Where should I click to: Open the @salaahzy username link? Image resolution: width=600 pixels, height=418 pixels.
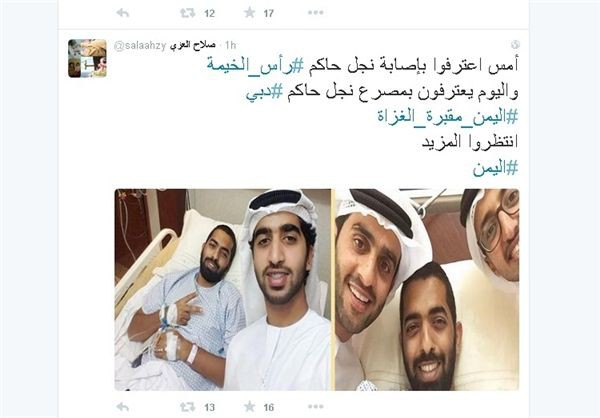click(140, 46)
